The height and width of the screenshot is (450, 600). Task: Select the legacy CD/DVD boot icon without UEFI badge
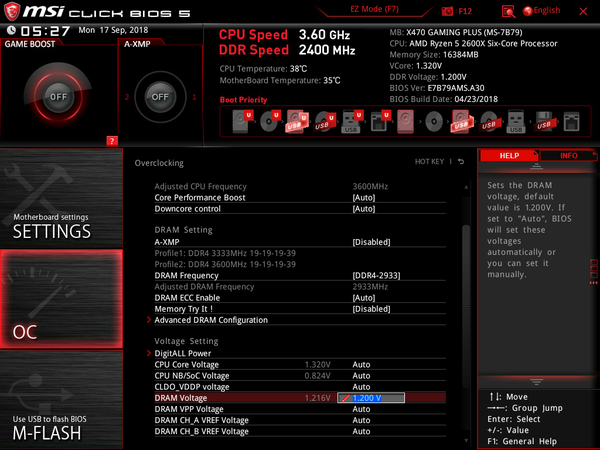click(434, 122)
